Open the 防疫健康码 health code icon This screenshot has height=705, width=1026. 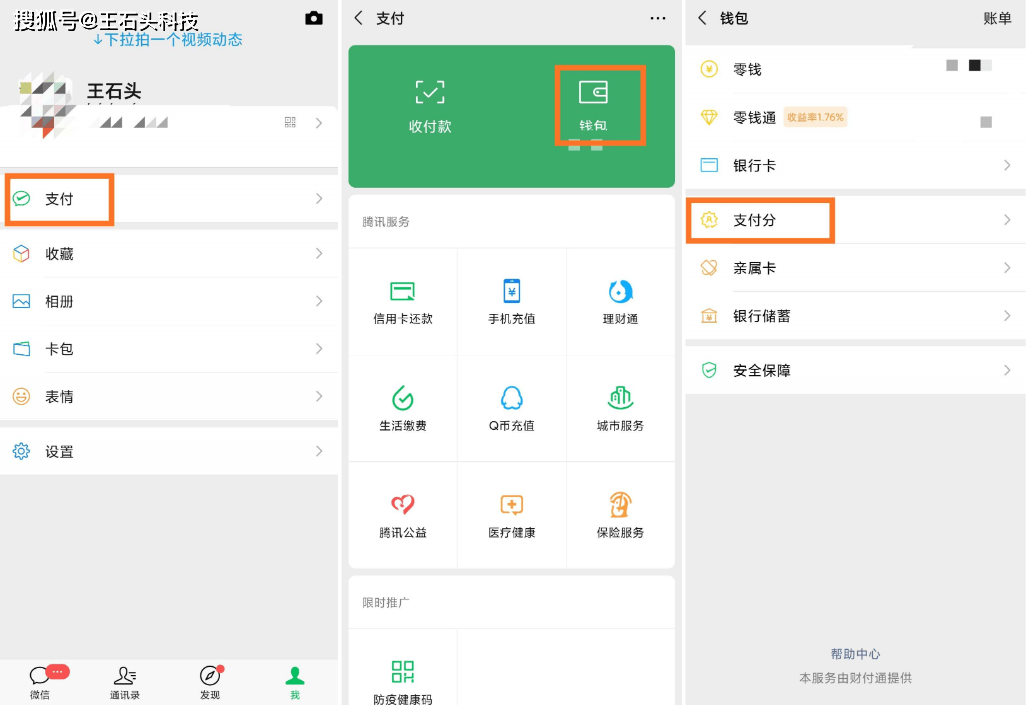point(402,671)
